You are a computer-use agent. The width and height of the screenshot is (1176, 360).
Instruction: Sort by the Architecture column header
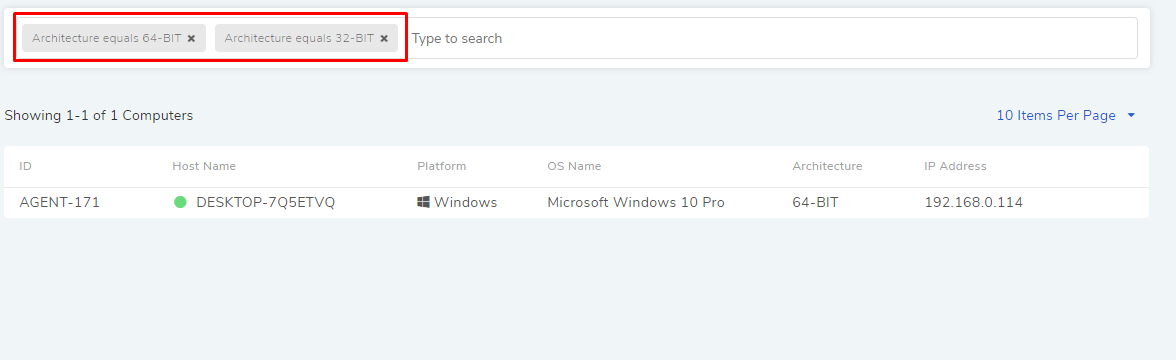(x=827, y=166)
